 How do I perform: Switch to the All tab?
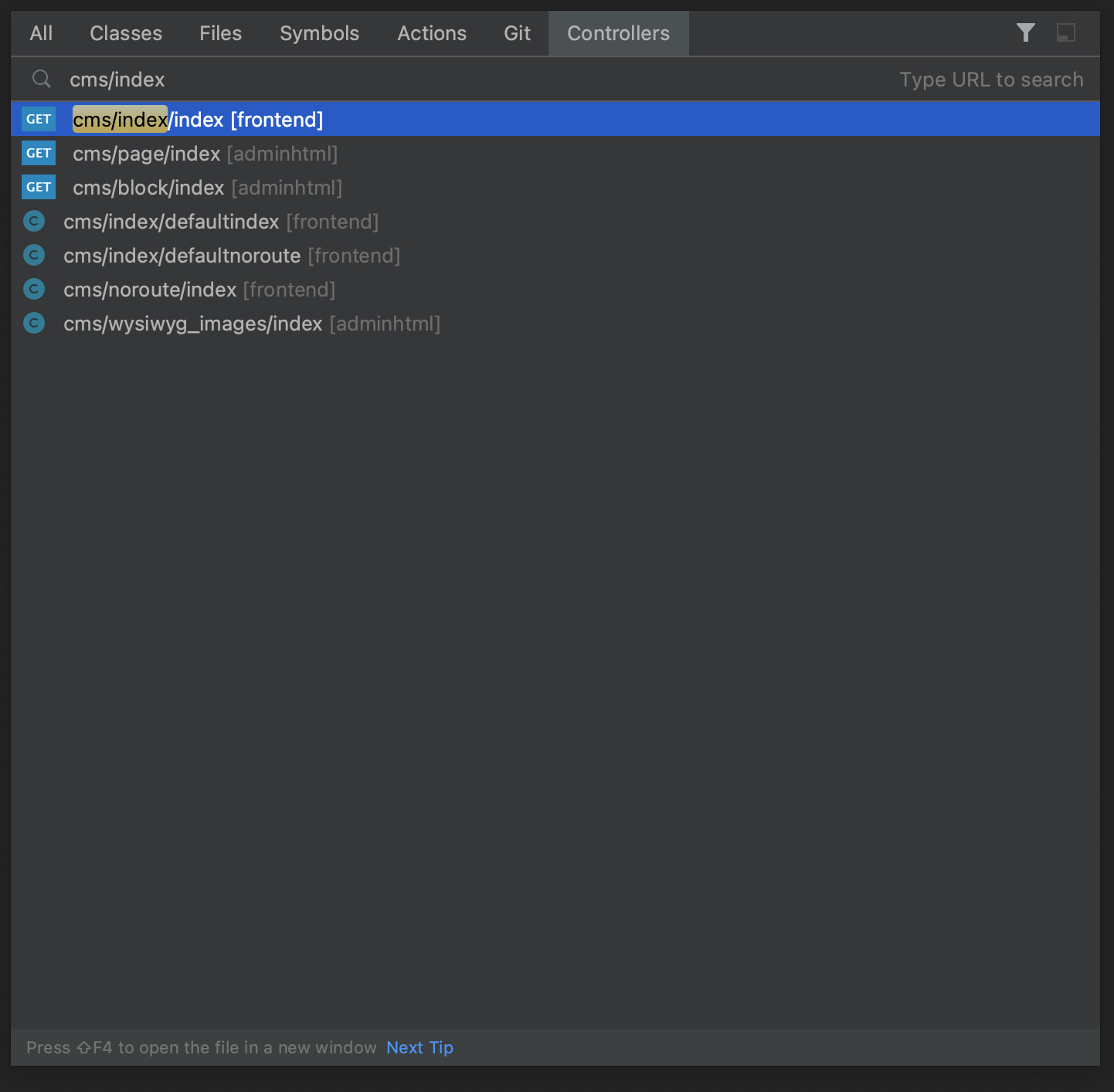coord(41,33)
